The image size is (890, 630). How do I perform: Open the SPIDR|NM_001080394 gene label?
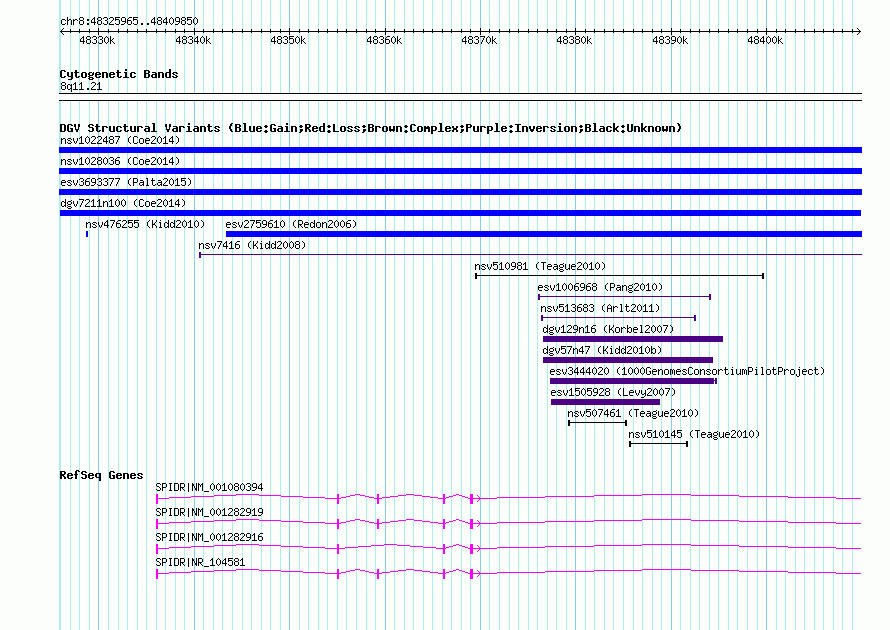[210, 487]
